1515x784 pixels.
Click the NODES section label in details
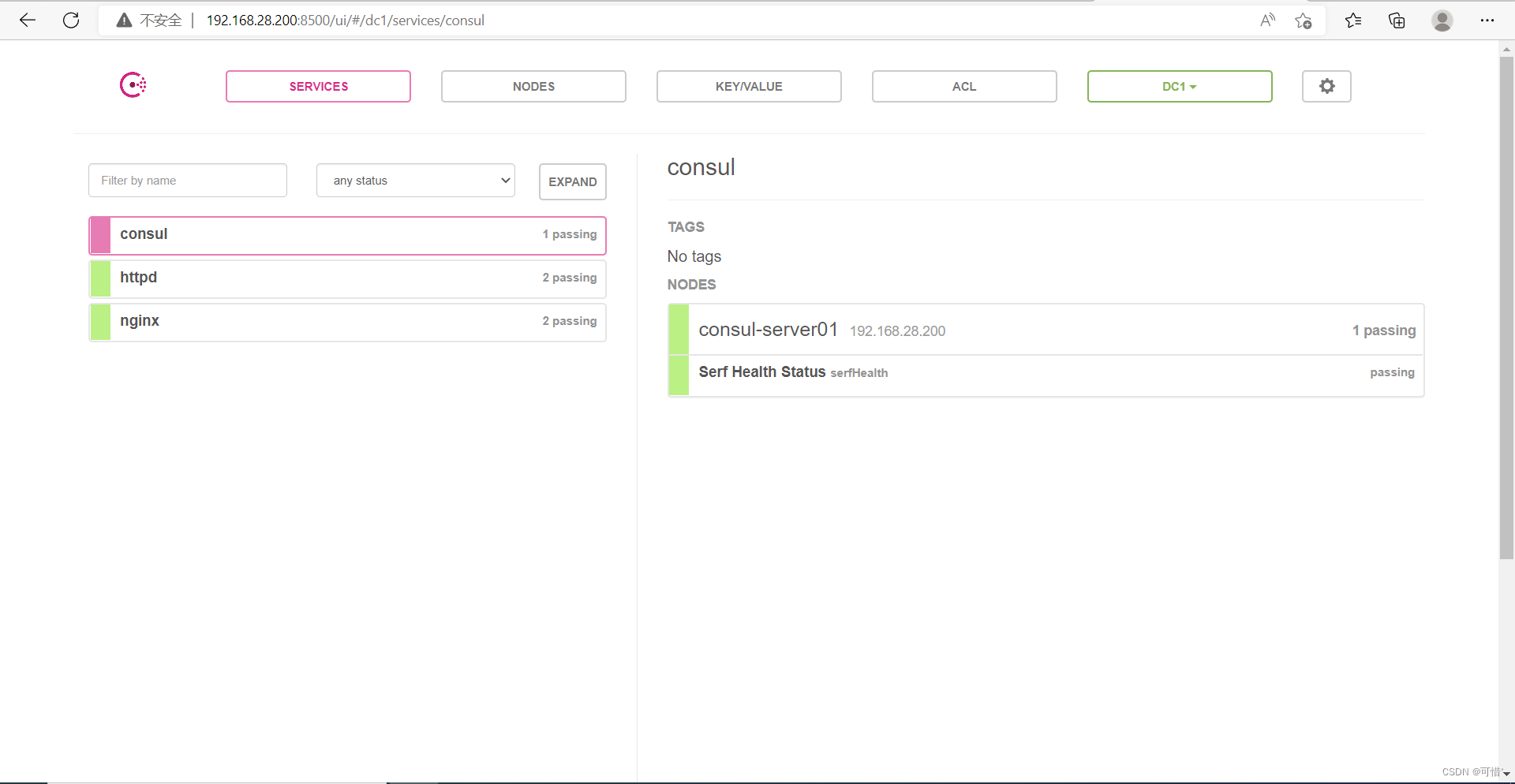(691, 285)
